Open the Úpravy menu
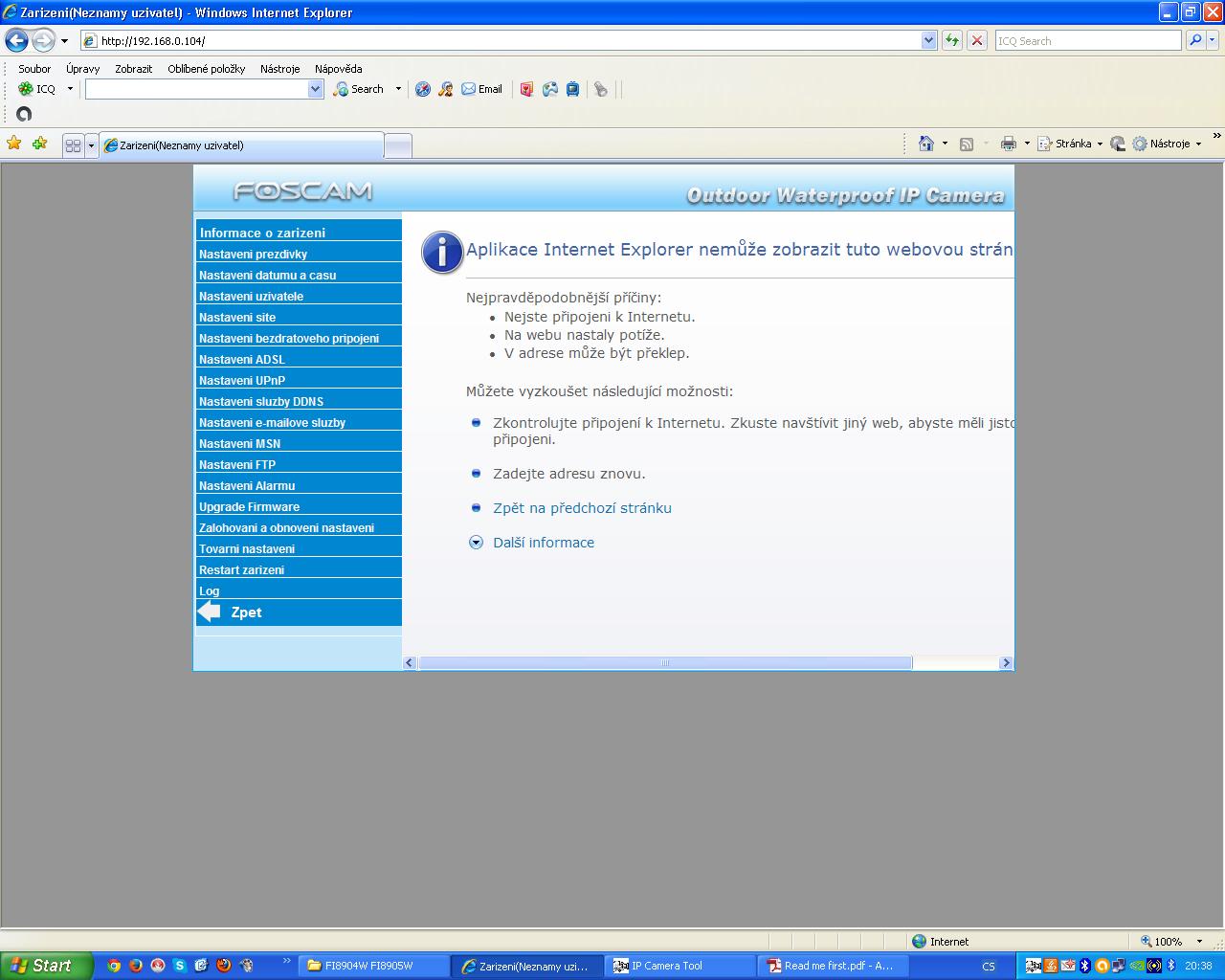The width and height of the screenshot is (1225, 980). (82, 69)
